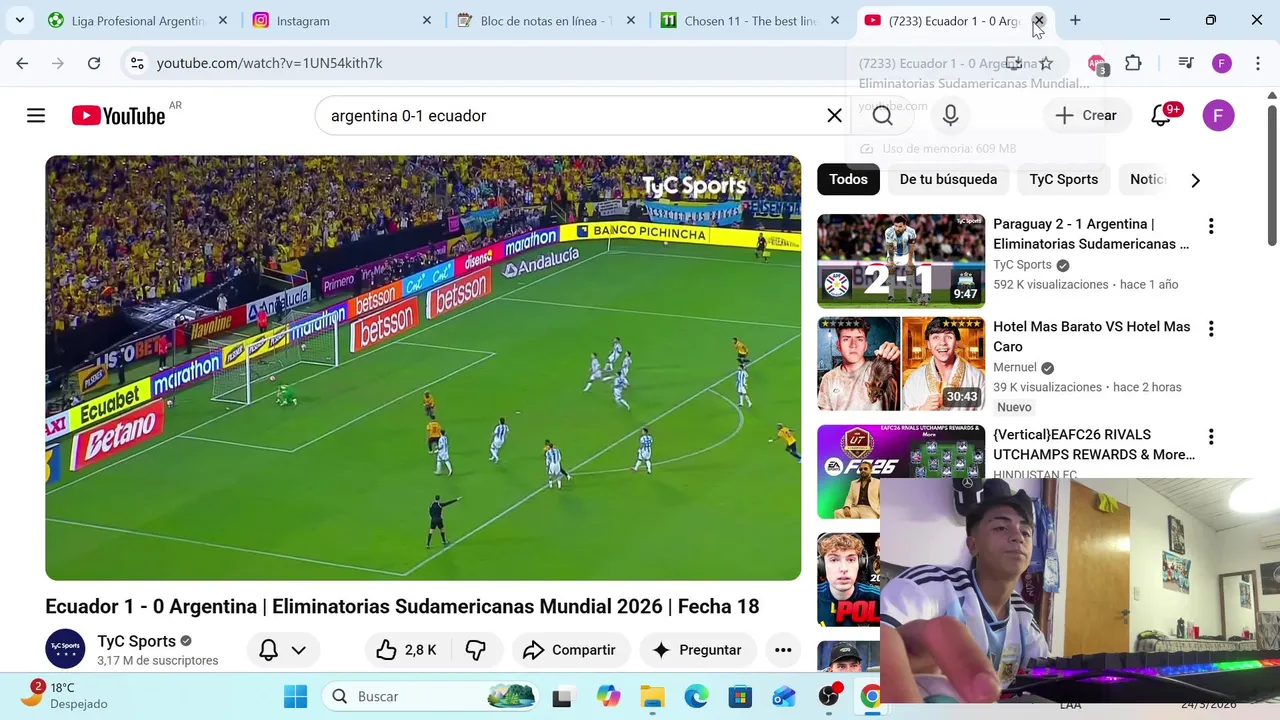Open YouTube notifications bell
1280x720 pixels.
pos(1161,116)
